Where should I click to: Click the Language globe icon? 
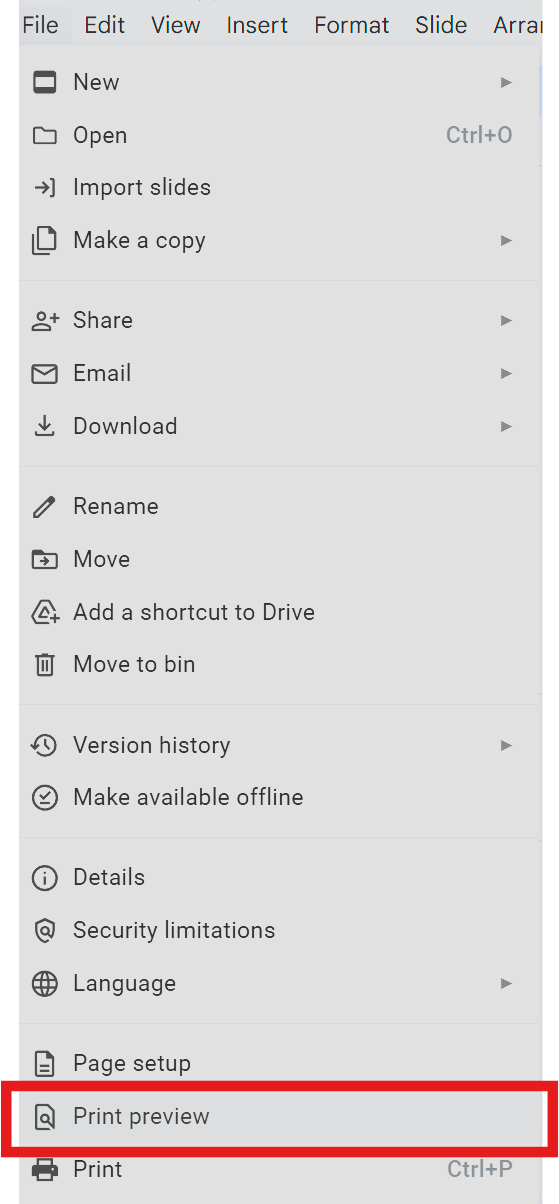(44, 983)
